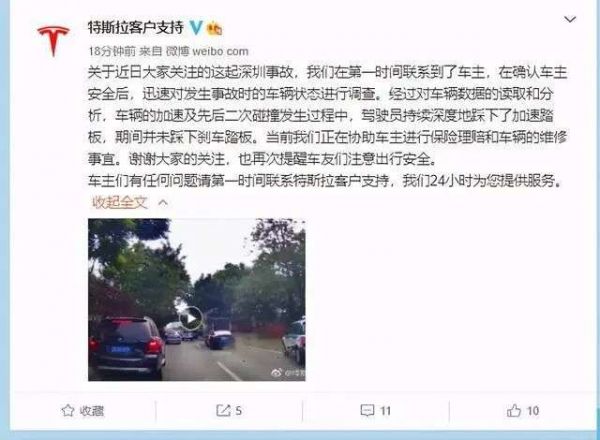Open the 特斯拉客户支持 profile name
600x440 pixels.
136,28
